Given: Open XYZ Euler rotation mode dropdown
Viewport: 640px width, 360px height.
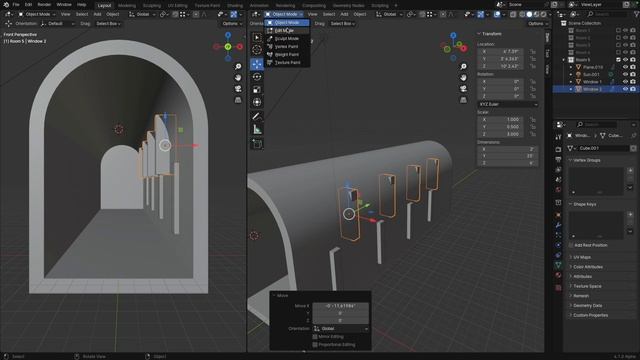Looking at the screenshot, I should pyautogui.click(x=508, y=104).
